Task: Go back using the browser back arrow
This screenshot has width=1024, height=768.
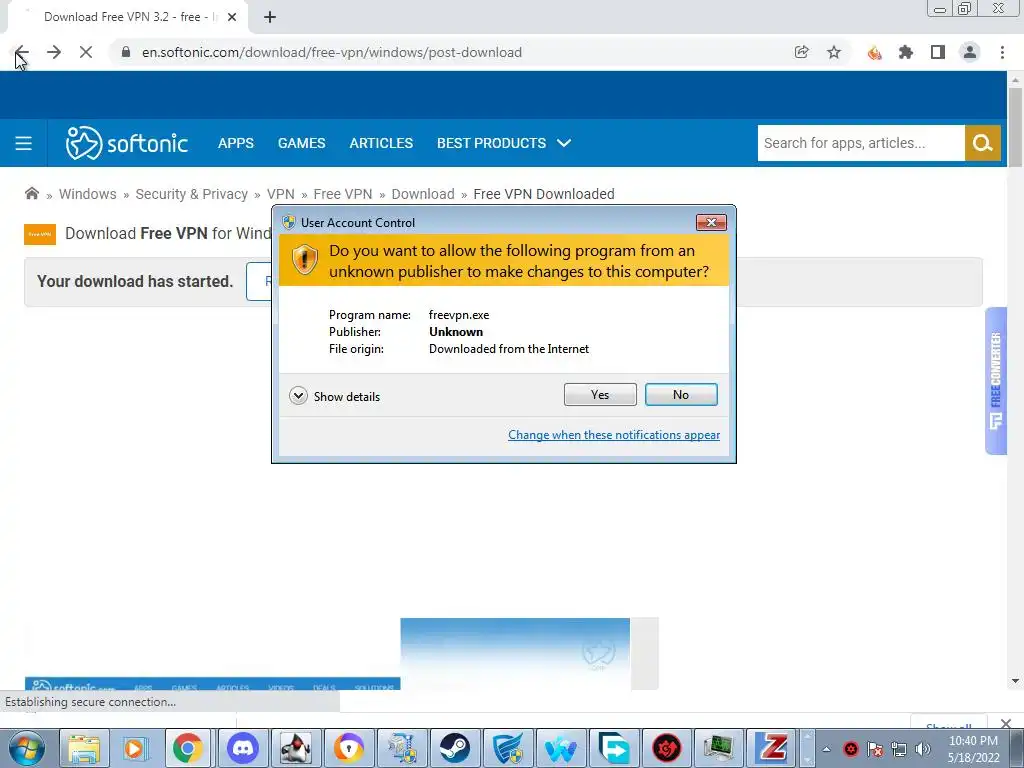Action: pos(21,52)
